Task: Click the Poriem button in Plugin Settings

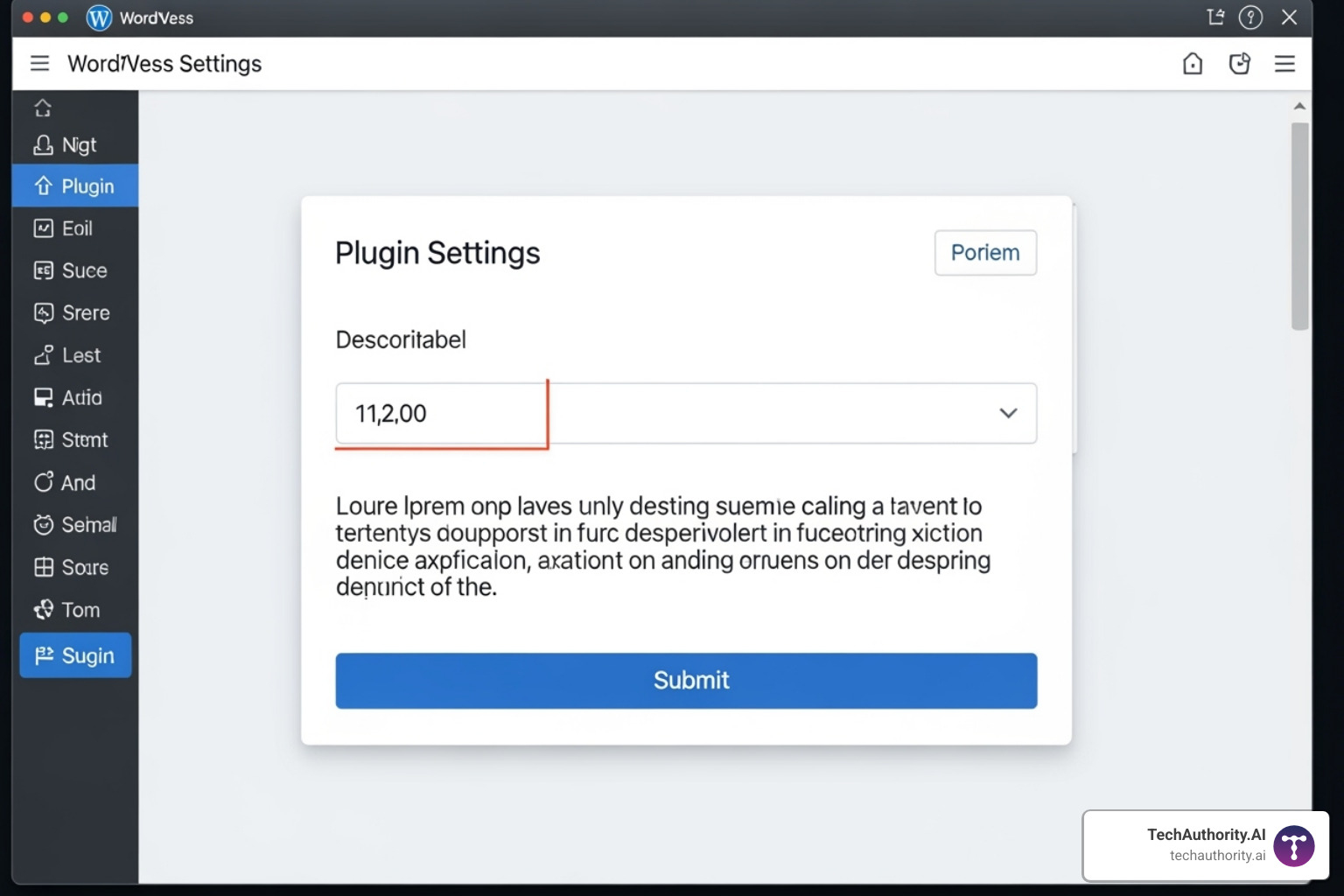Action: tap(985, 253)
